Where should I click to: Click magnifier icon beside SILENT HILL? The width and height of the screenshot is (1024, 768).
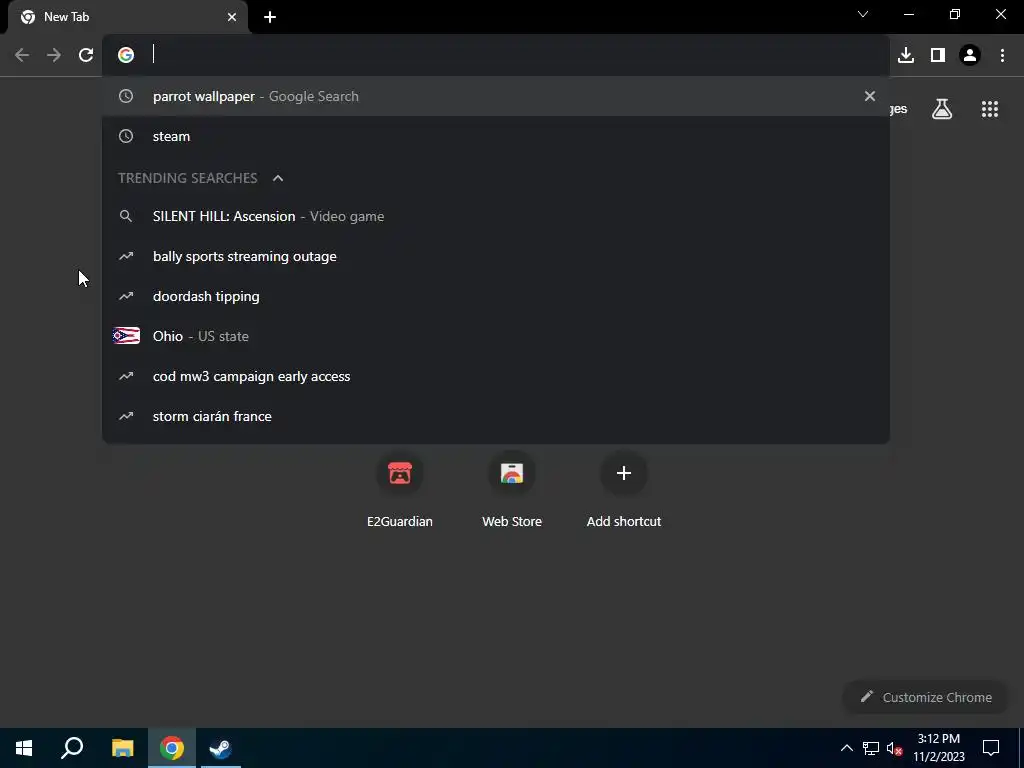126,216
